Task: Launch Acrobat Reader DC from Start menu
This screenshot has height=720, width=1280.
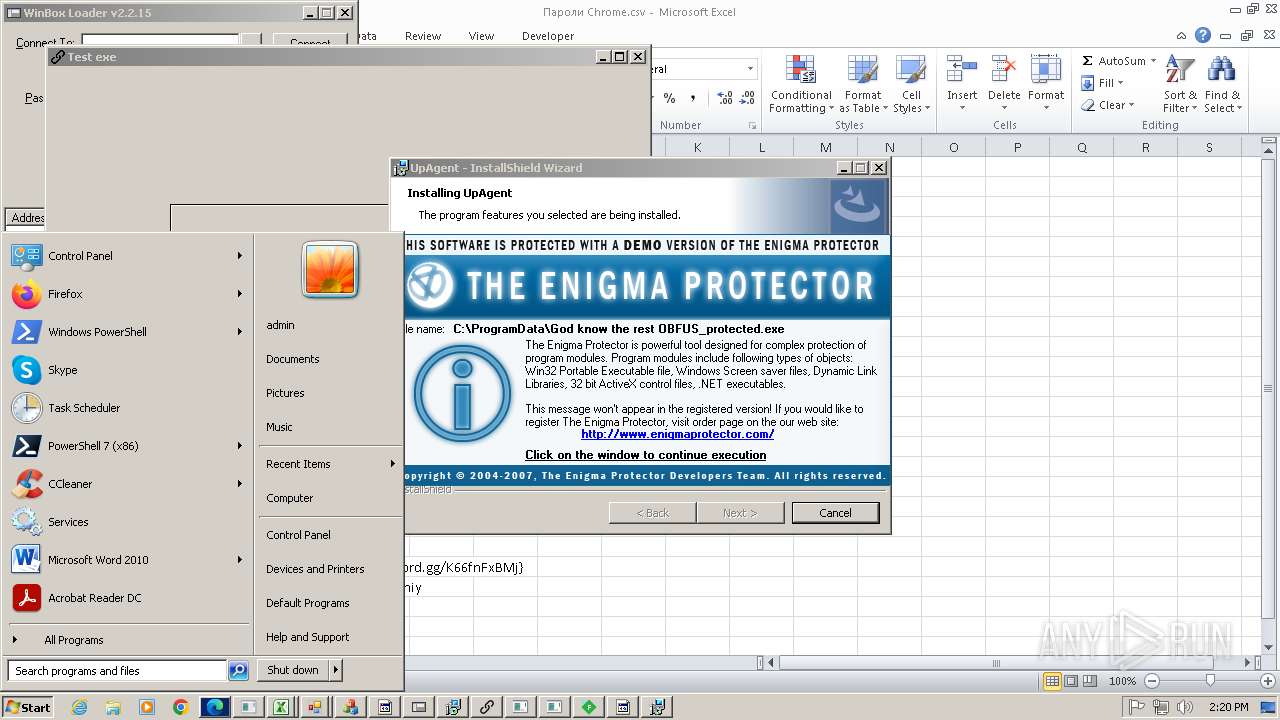Action: tap(127, 598)
